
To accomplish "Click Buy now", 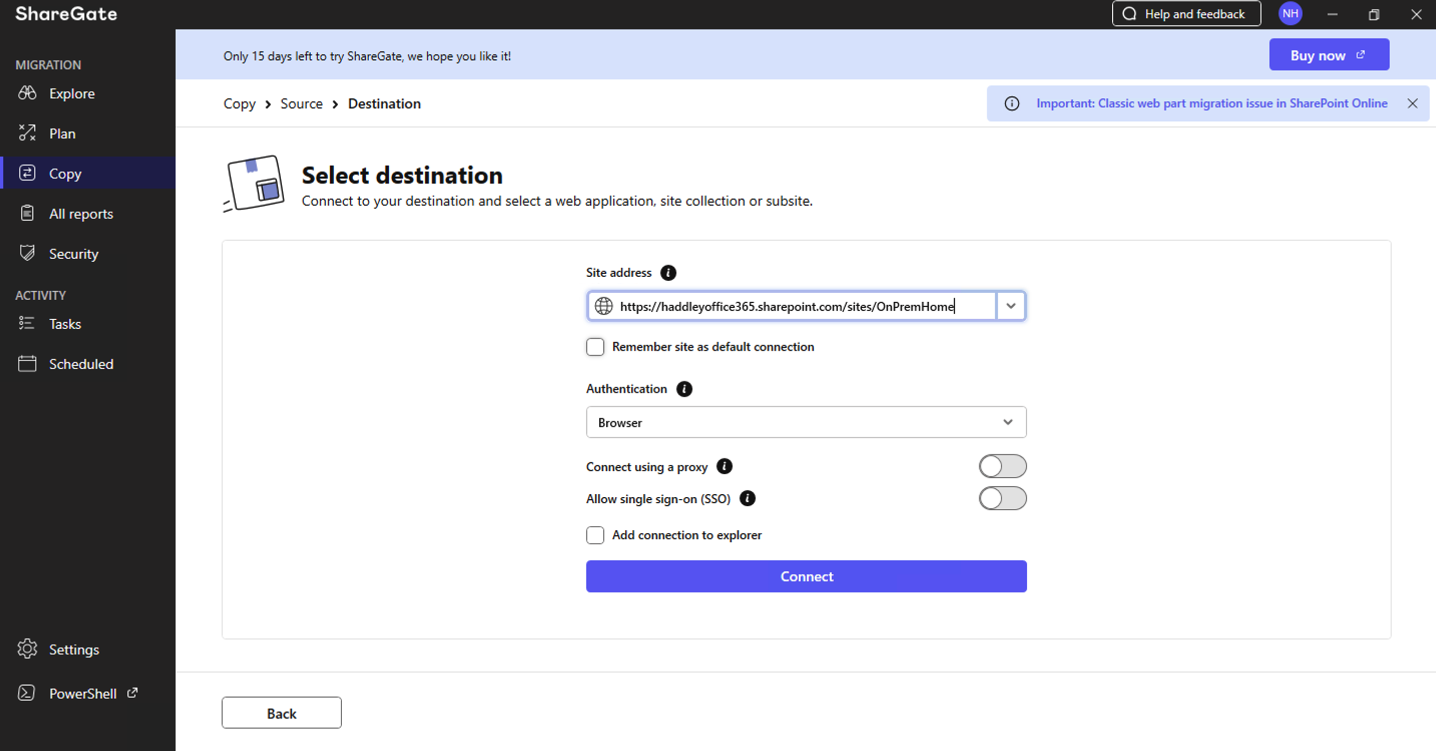I will [x=1329, y=55].
